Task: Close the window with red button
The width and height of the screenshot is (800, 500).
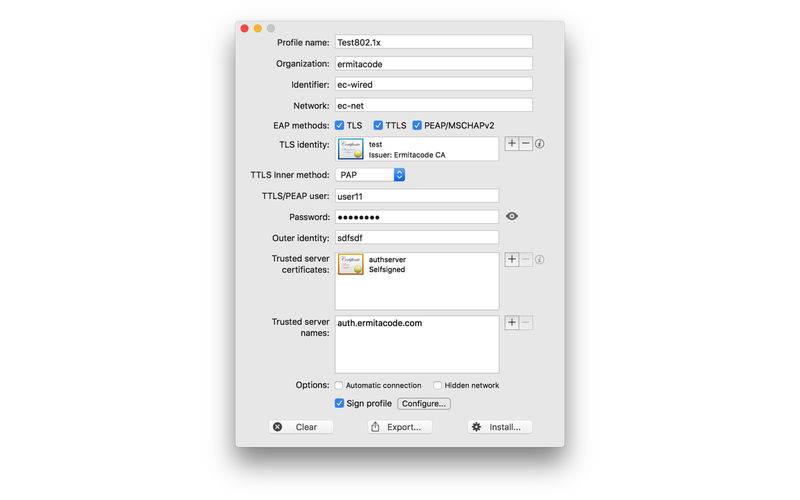Action: coord(245,29)
